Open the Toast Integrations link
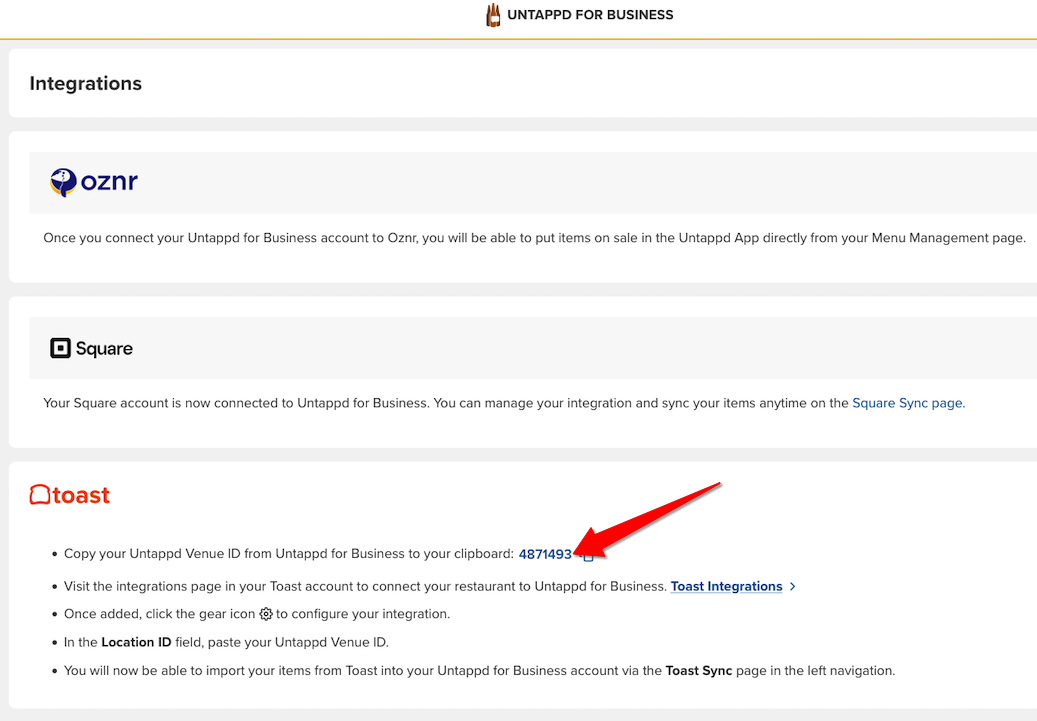 pos(726,586)
